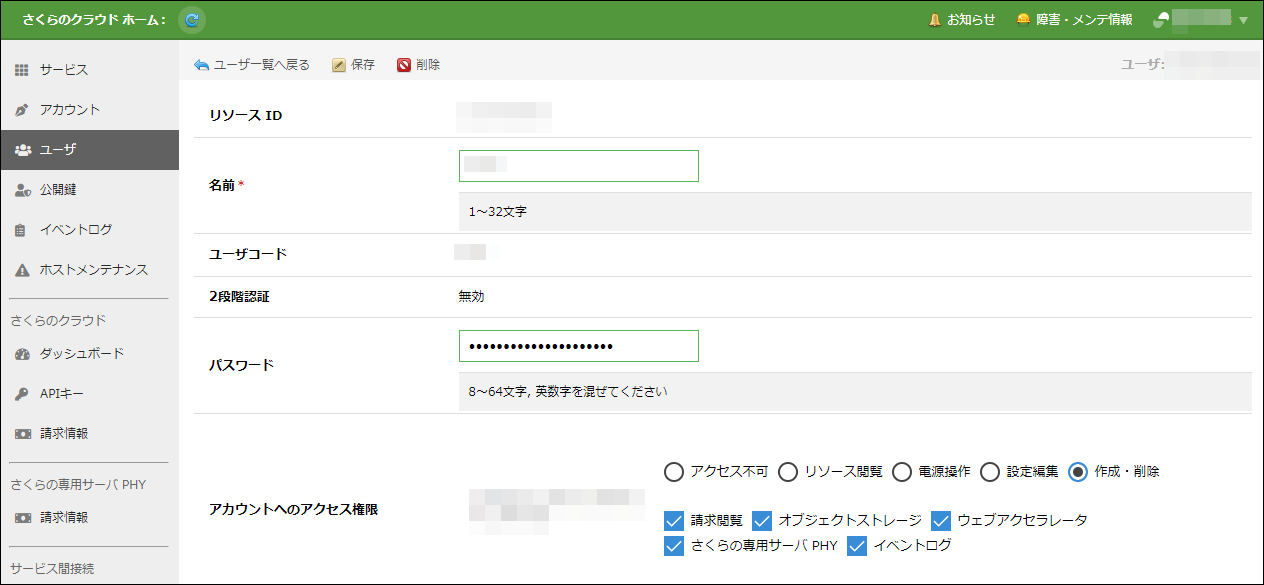This screenshot has width=1264, height=585.
Task: Open APIキー key icon in sidebar
Action: coord(22,394)
